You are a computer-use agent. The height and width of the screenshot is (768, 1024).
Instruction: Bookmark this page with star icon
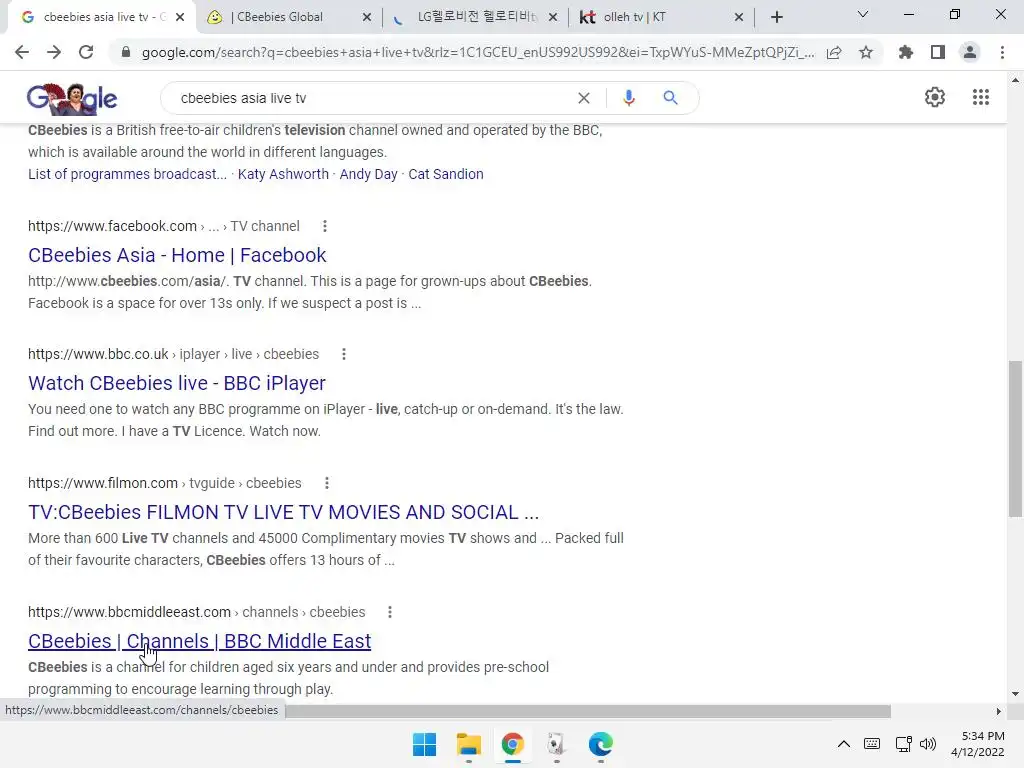866,52
